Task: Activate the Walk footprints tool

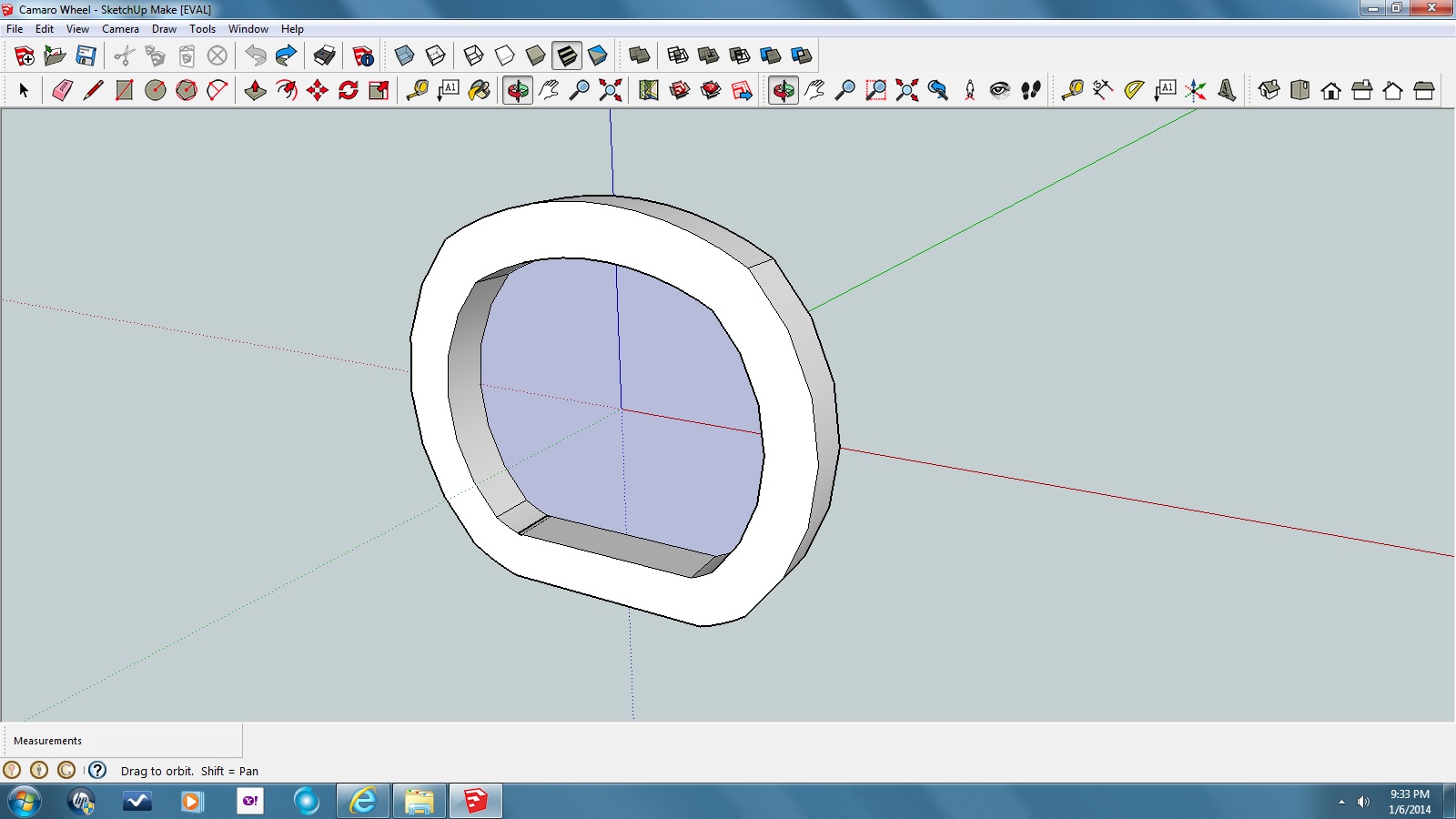Action: tap(1031, 90)
